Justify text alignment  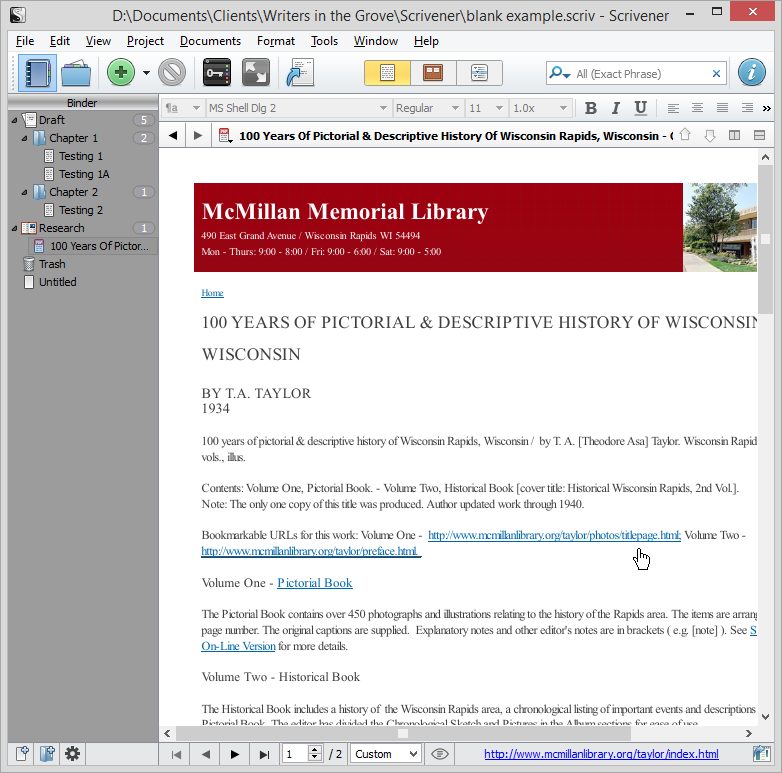tap(722, 108)
